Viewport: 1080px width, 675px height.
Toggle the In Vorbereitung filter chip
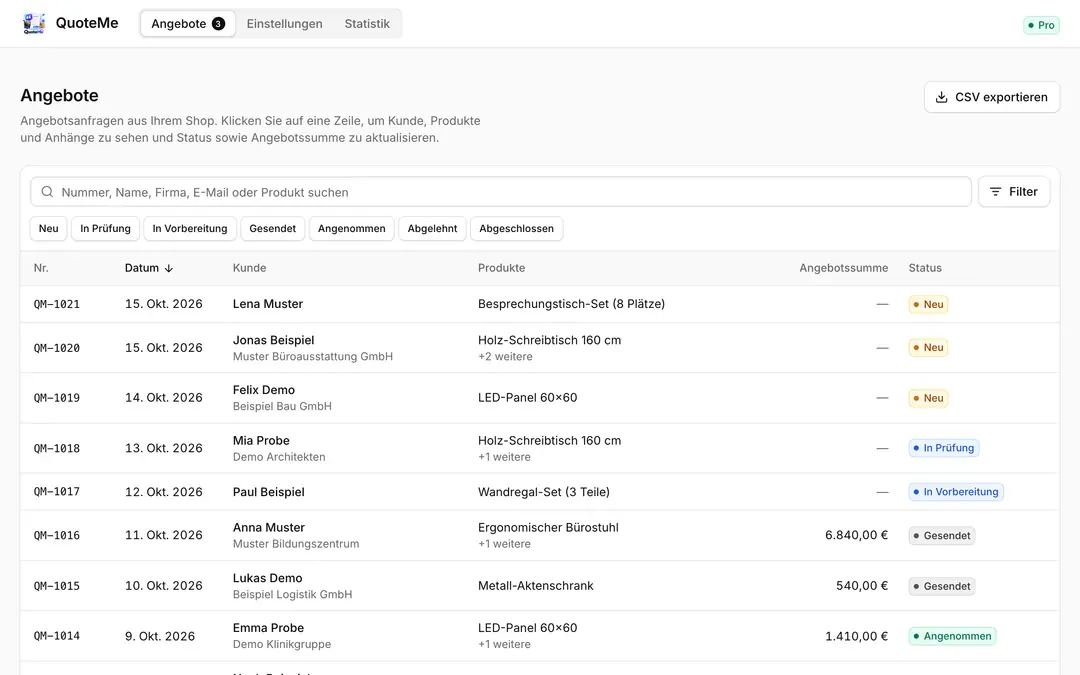click(x=190, y=229)
